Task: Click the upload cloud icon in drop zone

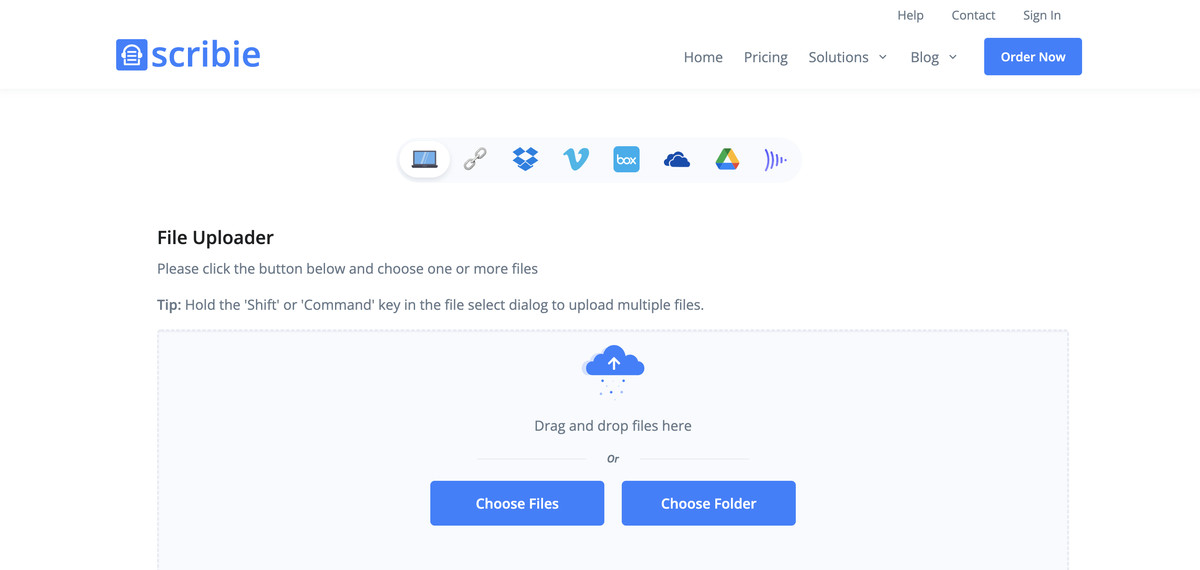Action: 613,370
